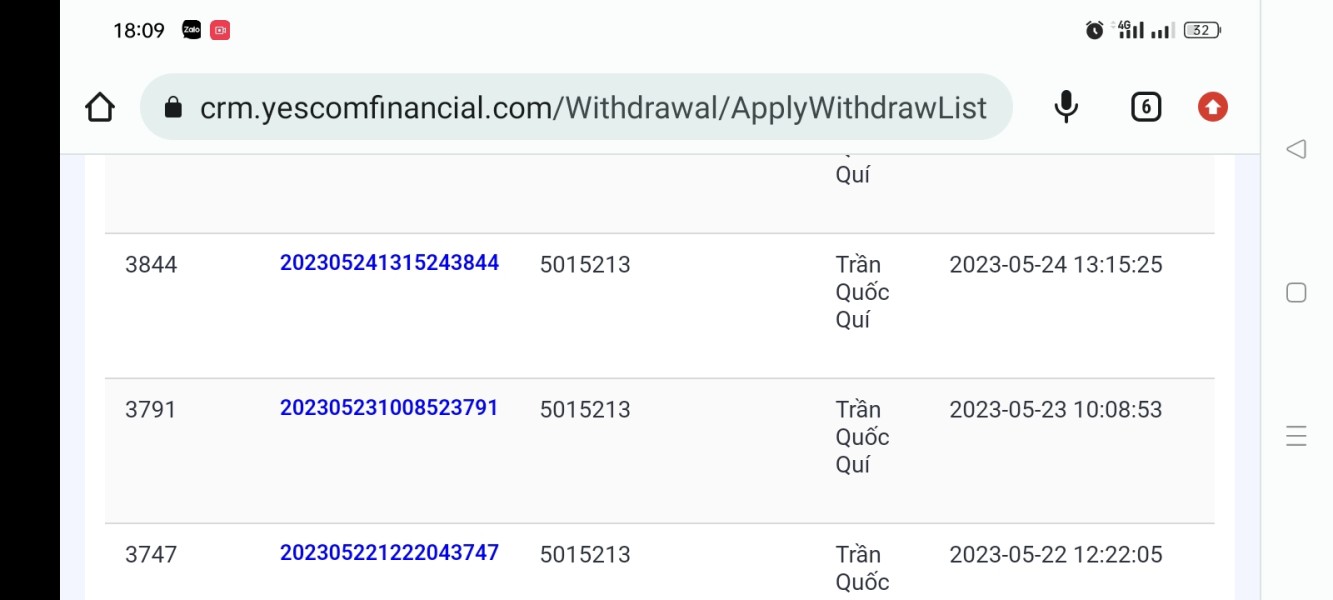Tap the battery level indicator
1333x600 pixels.
click(1202, 30)
